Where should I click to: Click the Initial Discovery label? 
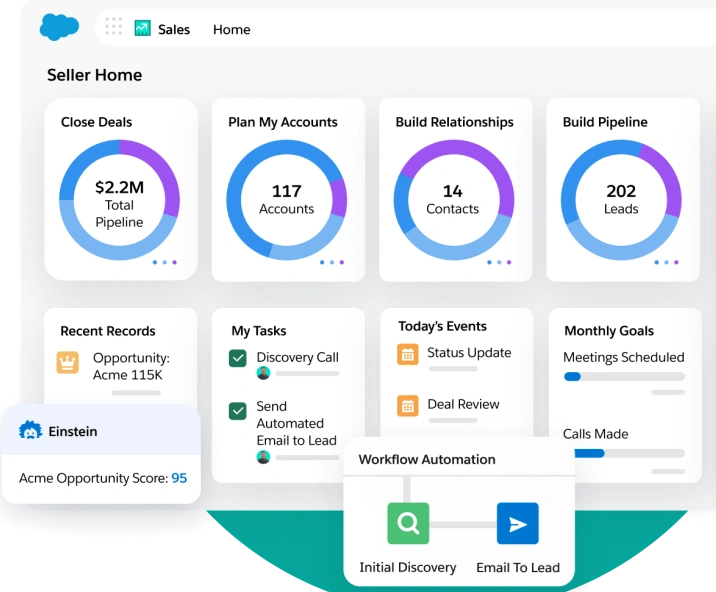pyautogui.click(x=408, y=567)
